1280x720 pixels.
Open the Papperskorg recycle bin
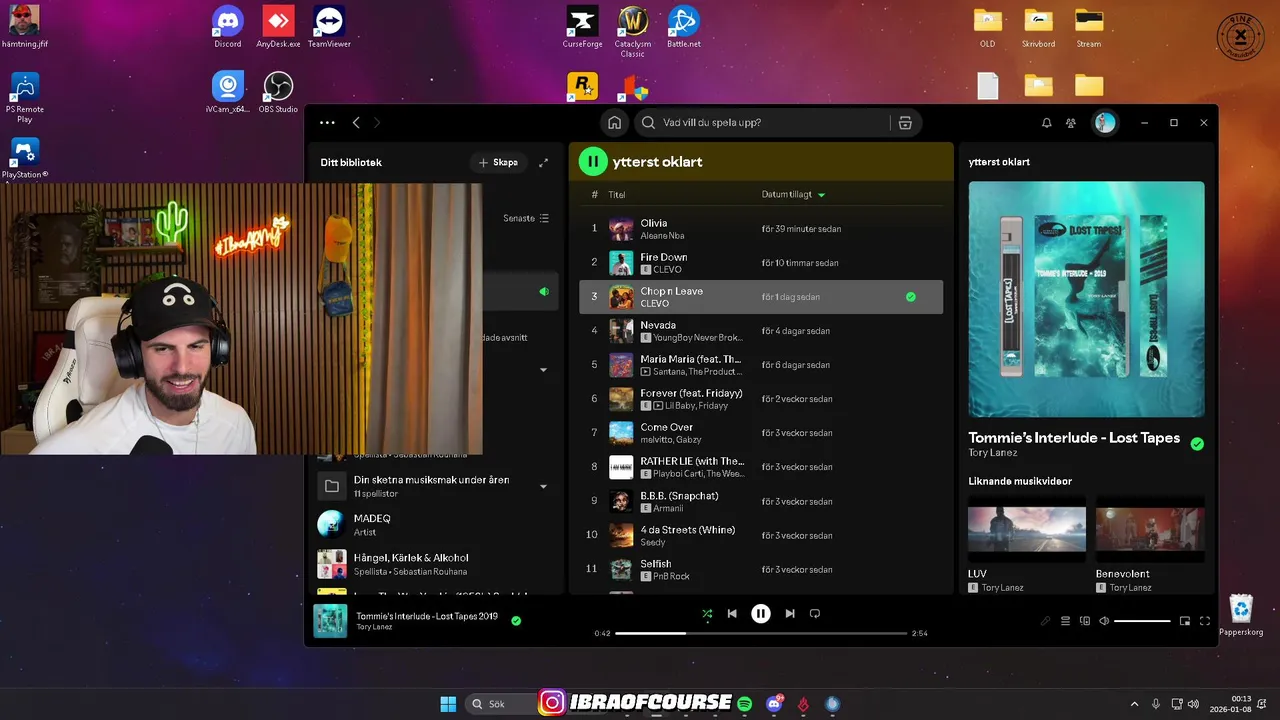(1241, 615)
